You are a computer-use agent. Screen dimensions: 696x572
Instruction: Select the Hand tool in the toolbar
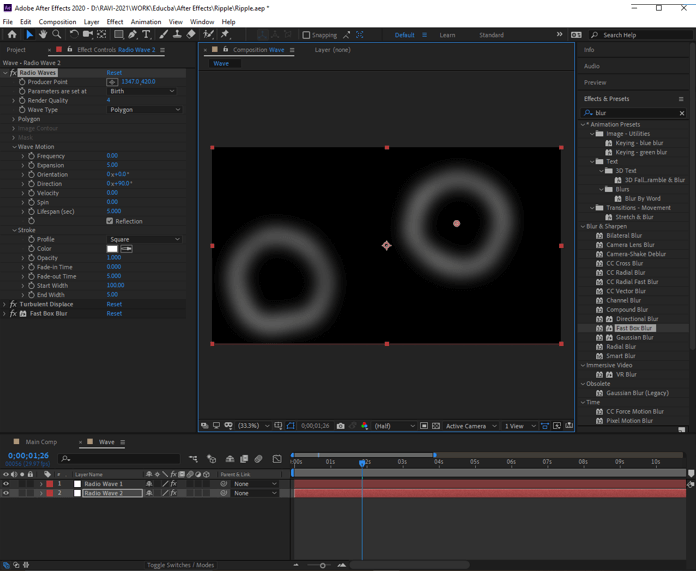(43, 35)
